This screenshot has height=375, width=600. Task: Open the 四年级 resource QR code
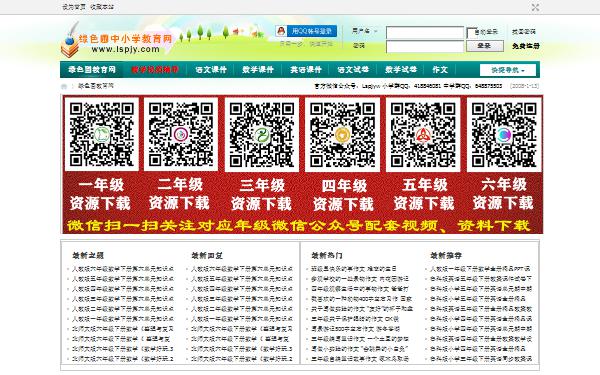pyautogui.click(x=342, y=135)
